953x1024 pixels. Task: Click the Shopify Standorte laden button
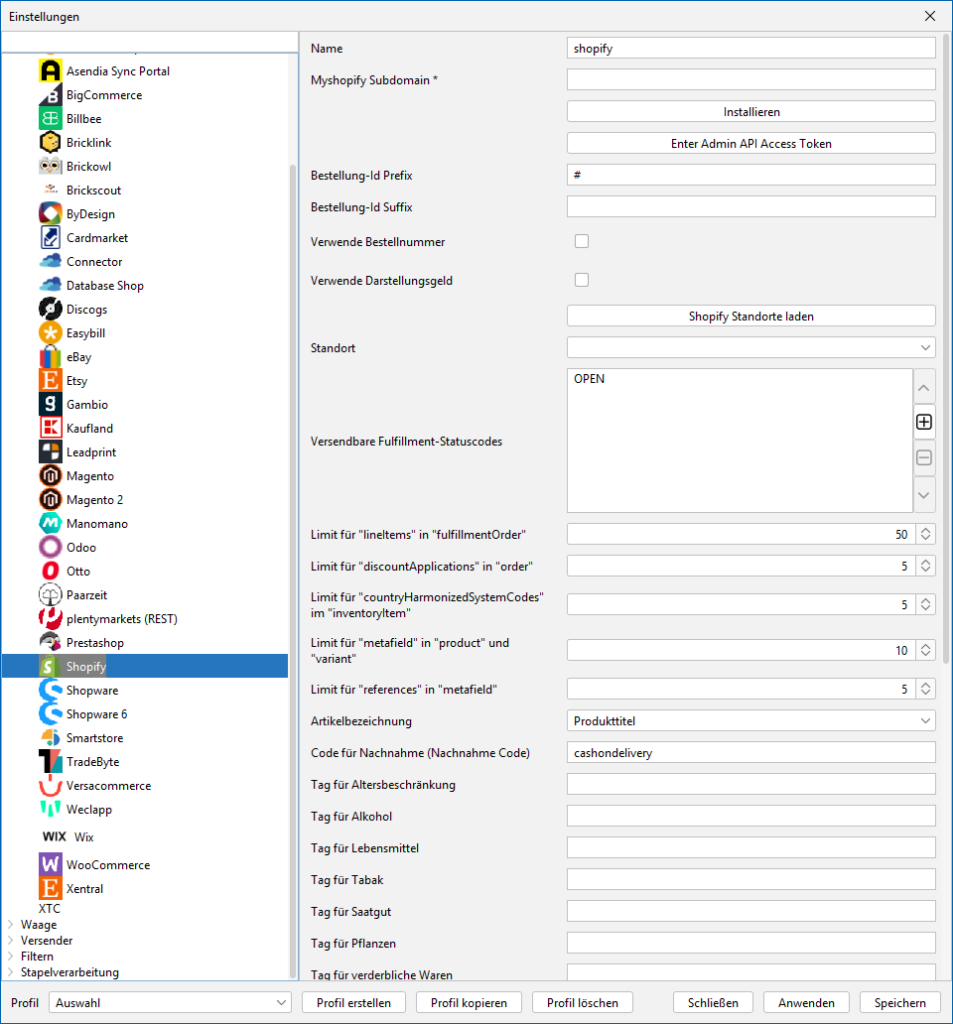(751, 316)
